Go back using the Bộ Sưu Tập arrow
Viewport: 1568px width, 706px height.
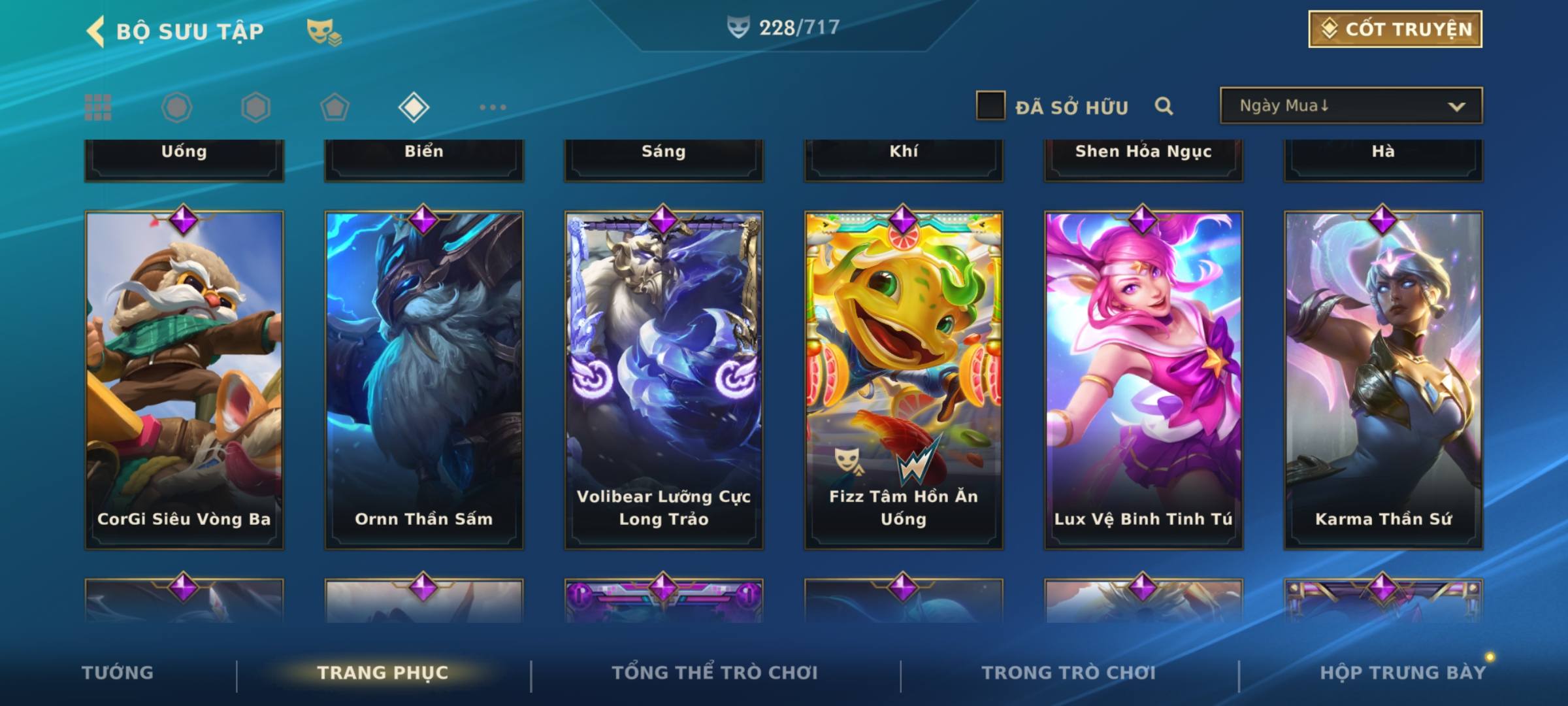coord(95,31)
